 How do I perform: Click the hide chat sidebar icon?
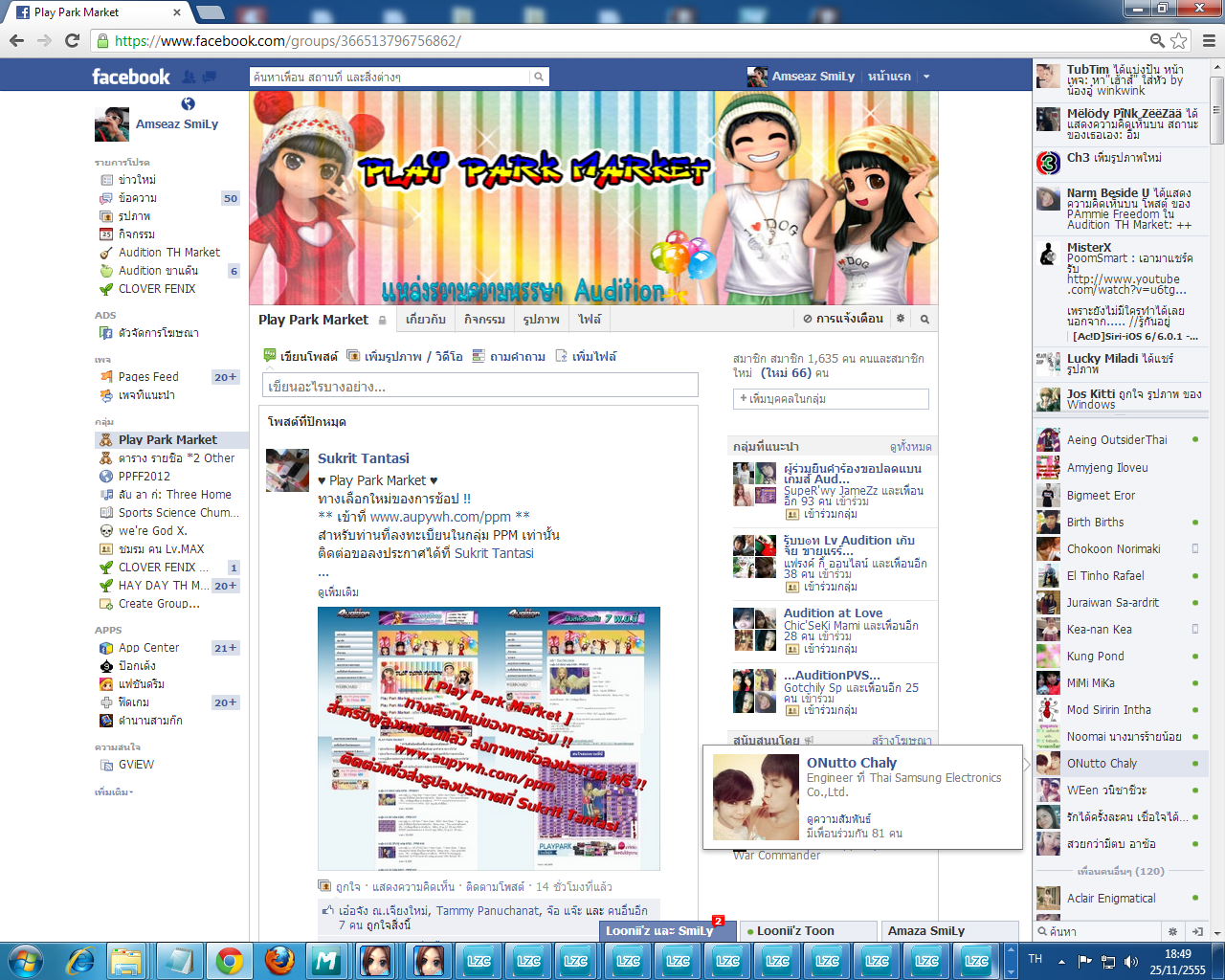point(1196,931)
